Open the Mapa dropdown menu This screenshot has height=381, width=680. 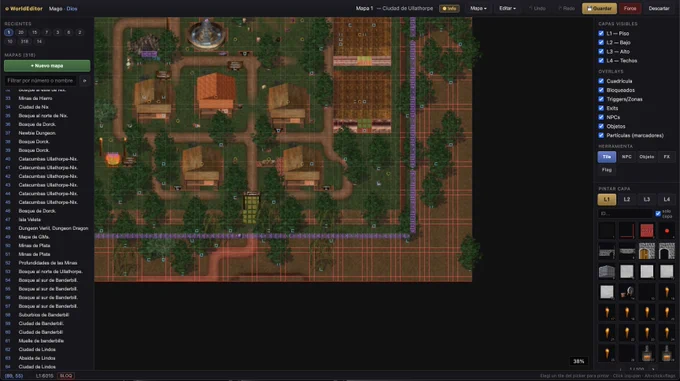click(x=478, y=8)
